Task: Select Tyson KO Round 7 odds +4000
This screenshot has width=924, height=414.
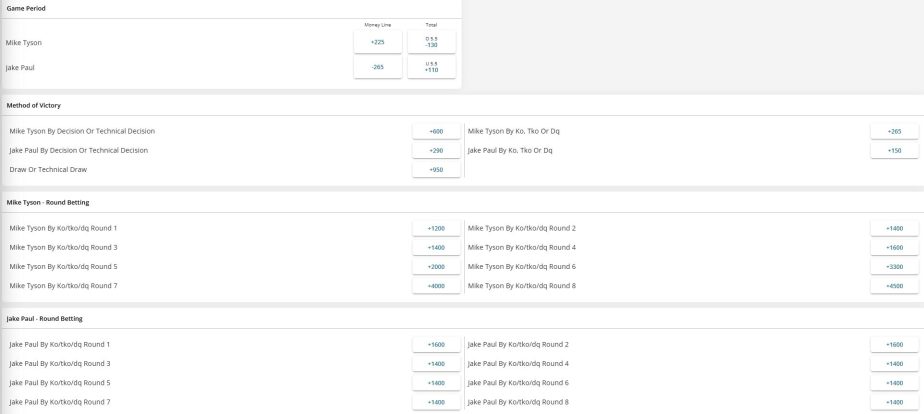Action: [436, 286]
